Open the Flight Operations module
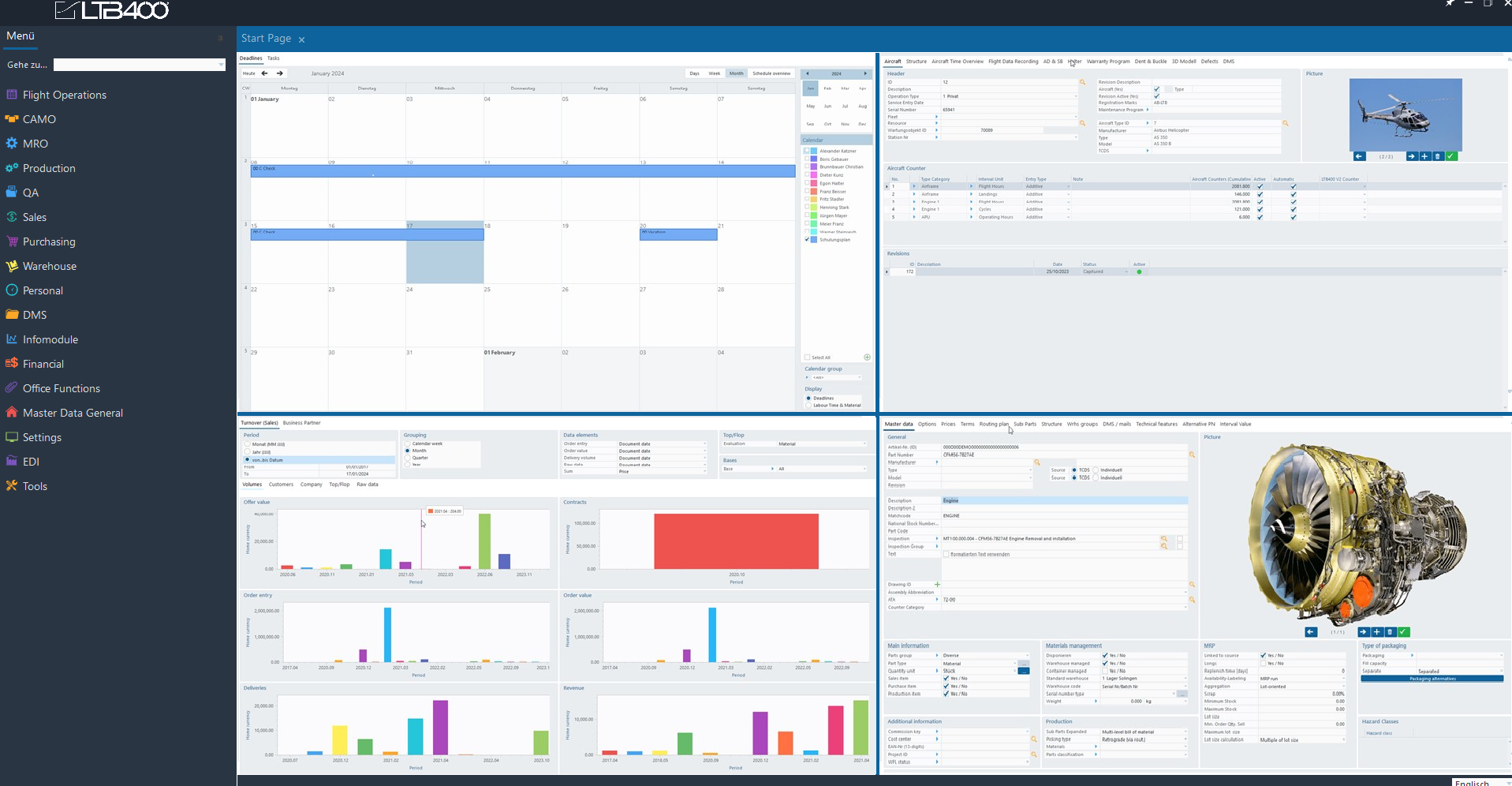Image resolution: width=1512 pixels, height=786 pixels. (64, 95)
